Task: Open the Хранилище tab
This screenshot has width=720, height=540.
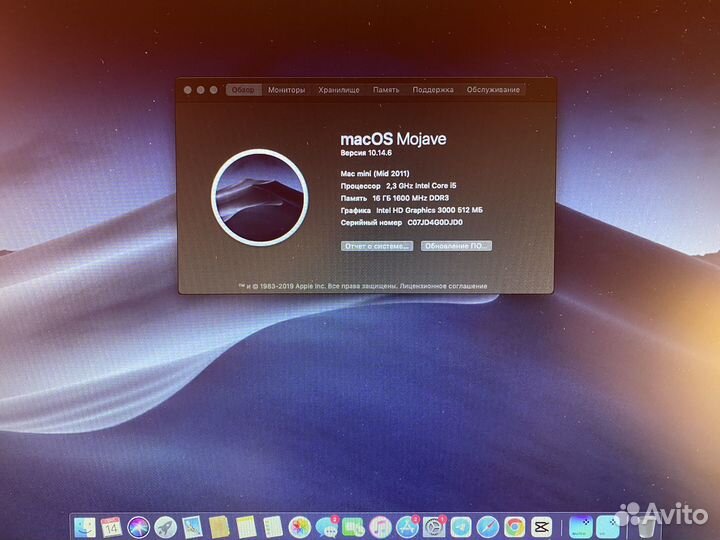Action: 339,90
